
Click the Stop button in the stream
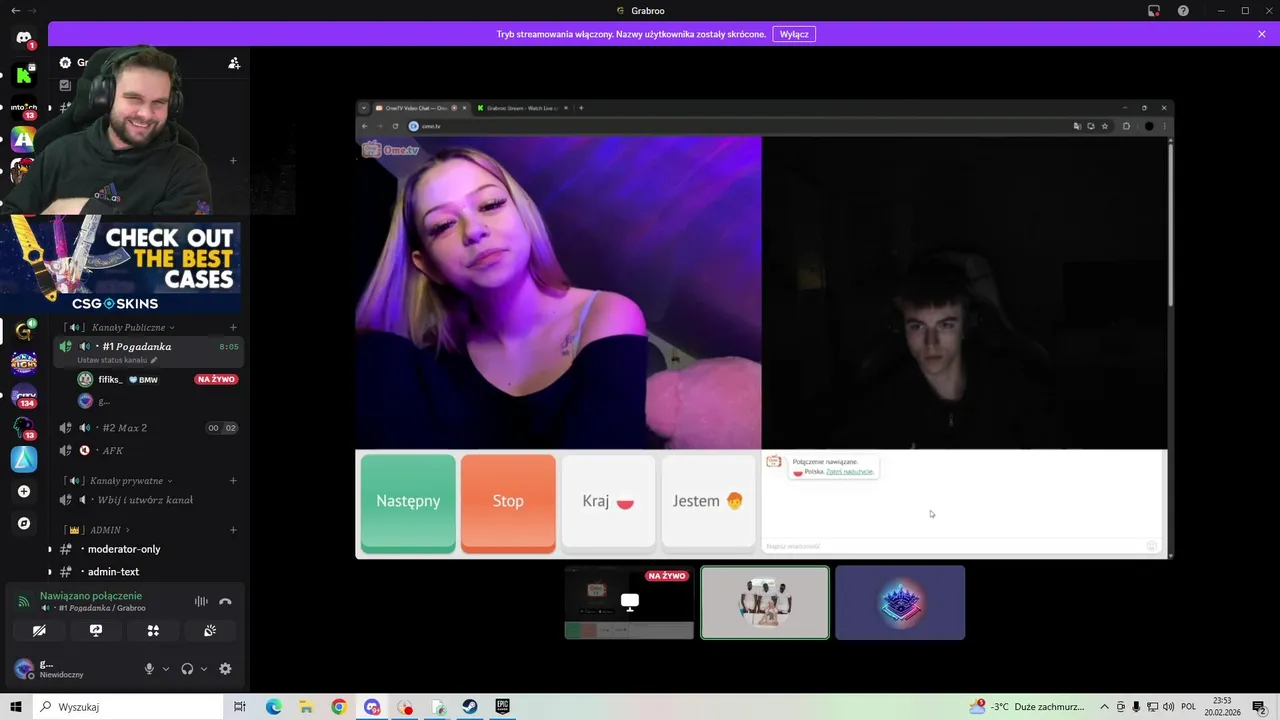(508, 501)
